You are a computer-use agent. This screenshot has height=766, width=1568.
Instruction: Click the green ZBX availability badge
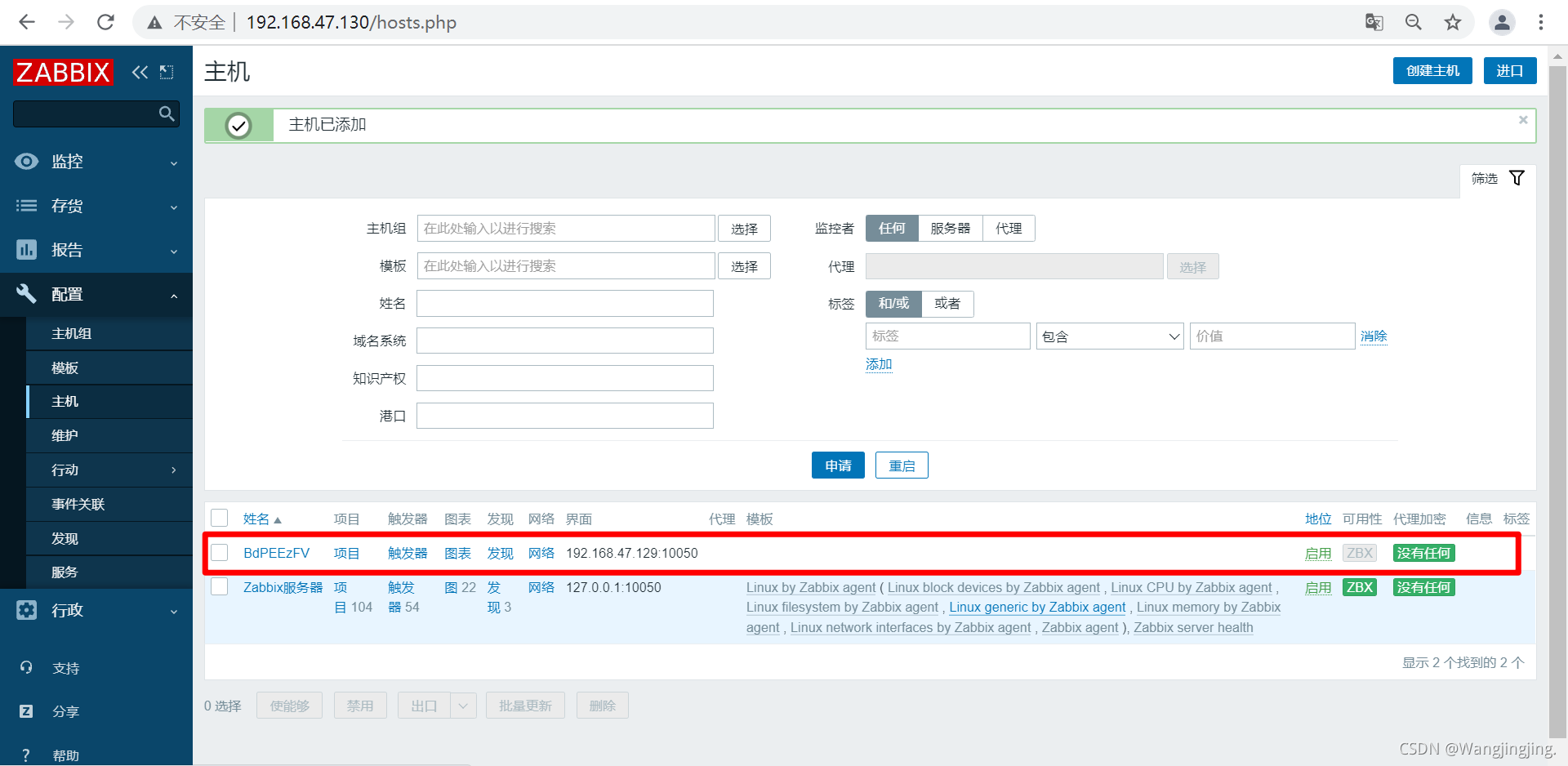(x=1360, y=587)
